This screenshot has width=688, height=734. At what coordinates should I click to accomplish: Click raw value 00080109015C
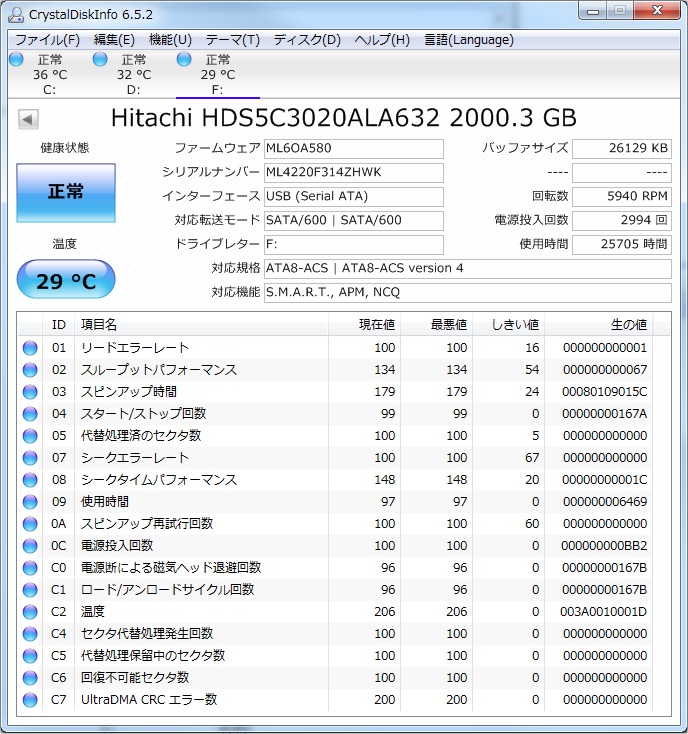coord(605,392)
